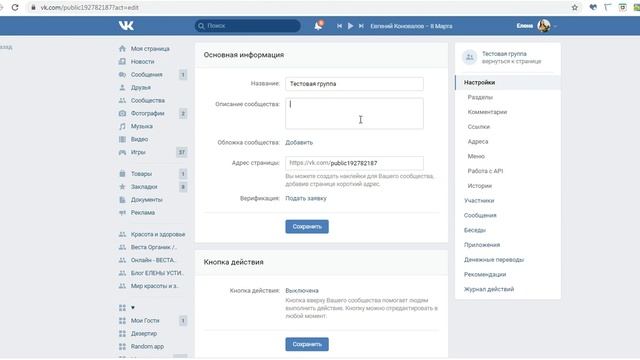Expand the apps section arrow in sidebar

click(x=133, y=307)
